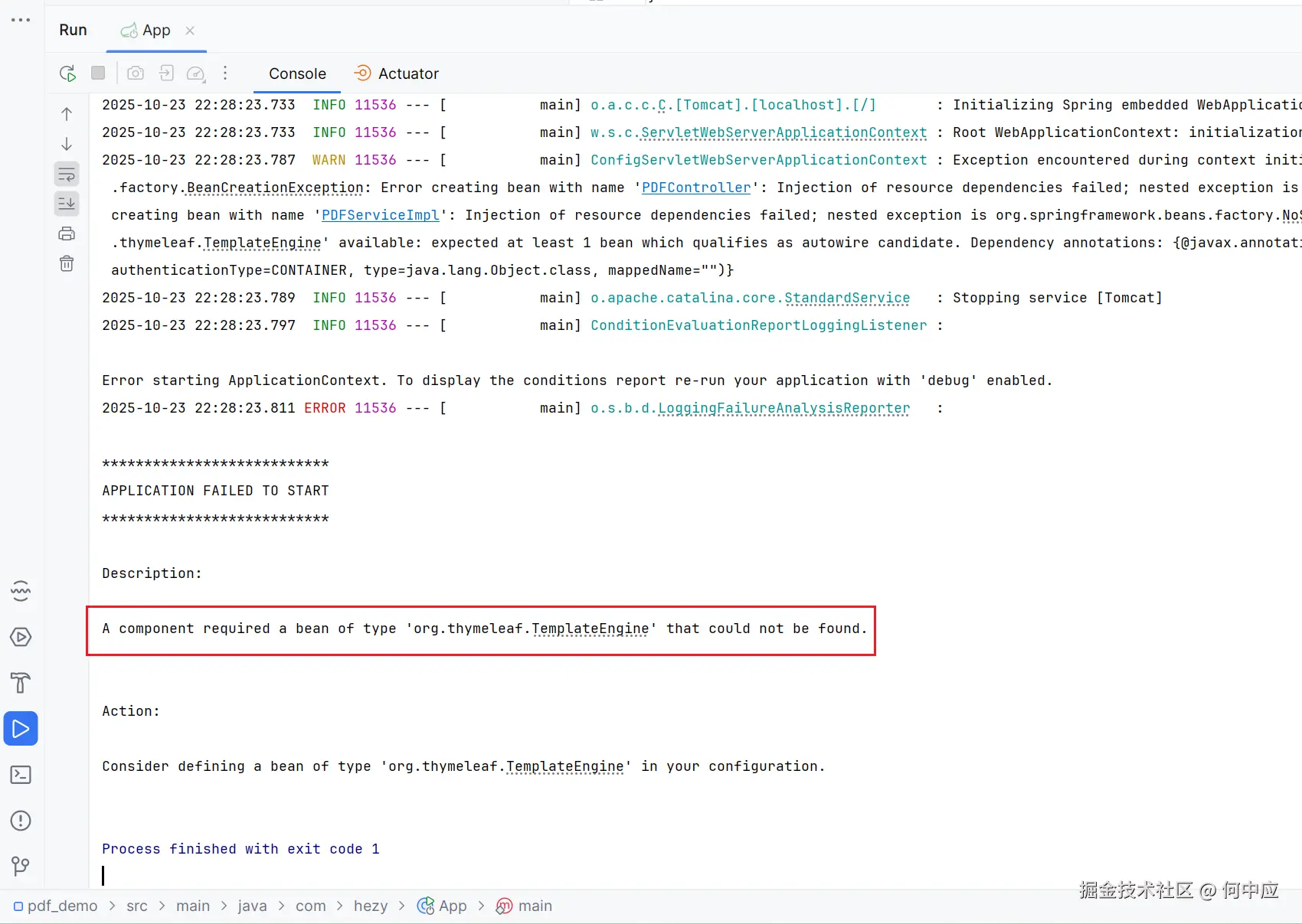Image resolution: width=1302 pixels, height=924 pixels.
Task: Click the Stop process square button
Action: coord(98,73)
